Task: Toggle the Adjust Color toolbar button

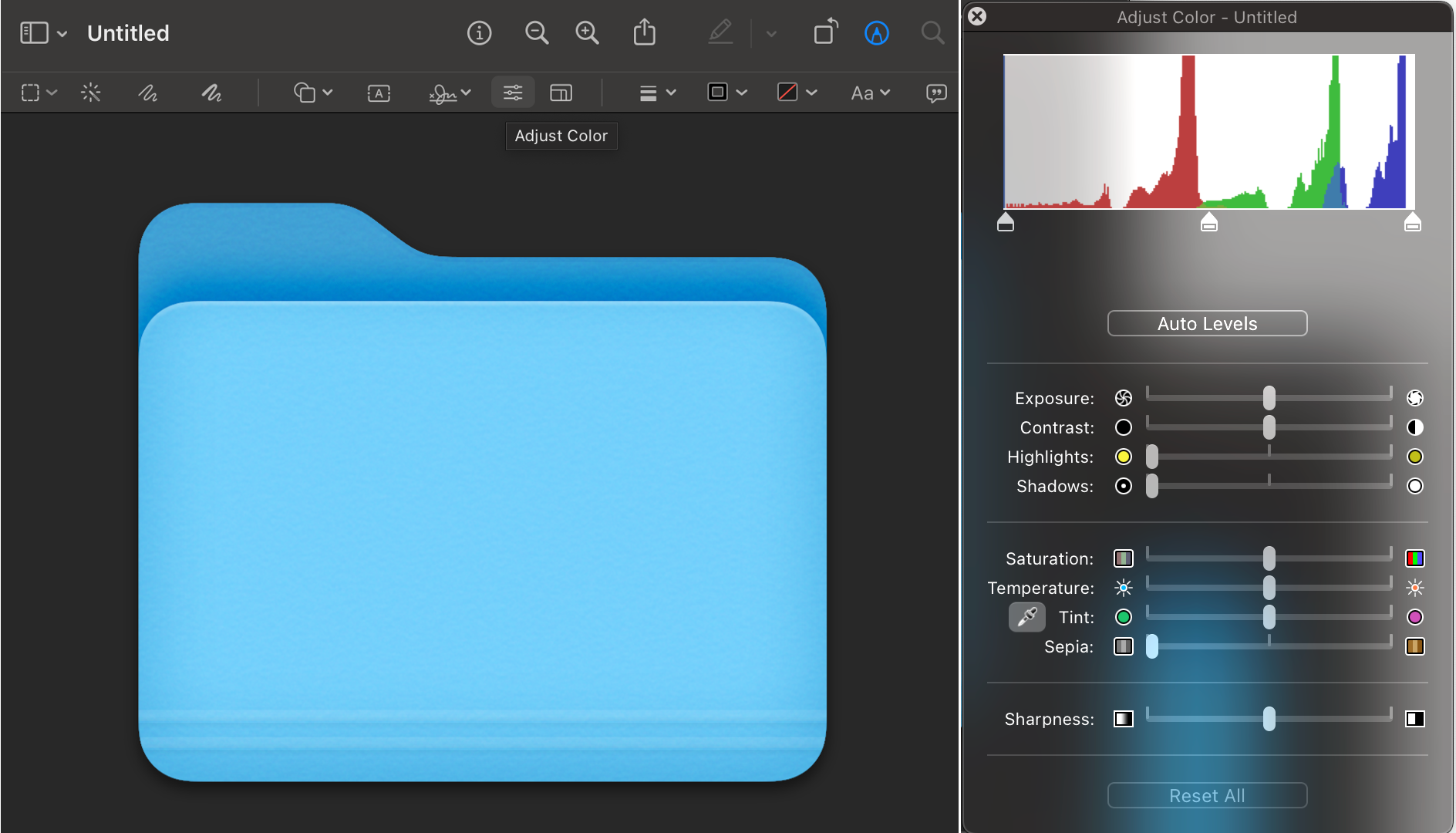Action: click(x=513, y=93)
